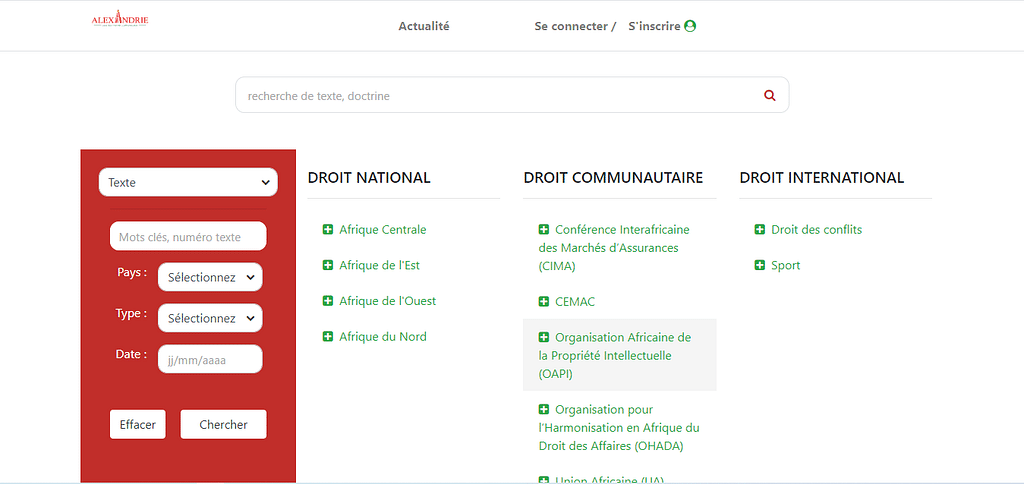Click the green user icon beside S'inscrire
The width and height of the screenshot is (1024, 484).
coord(690,26)
